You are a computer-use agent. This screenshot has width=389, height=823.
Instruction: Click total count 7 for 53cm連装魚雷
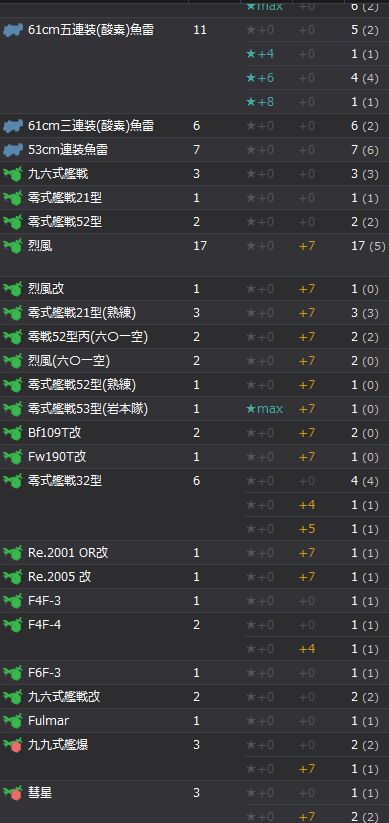(196, 150)
